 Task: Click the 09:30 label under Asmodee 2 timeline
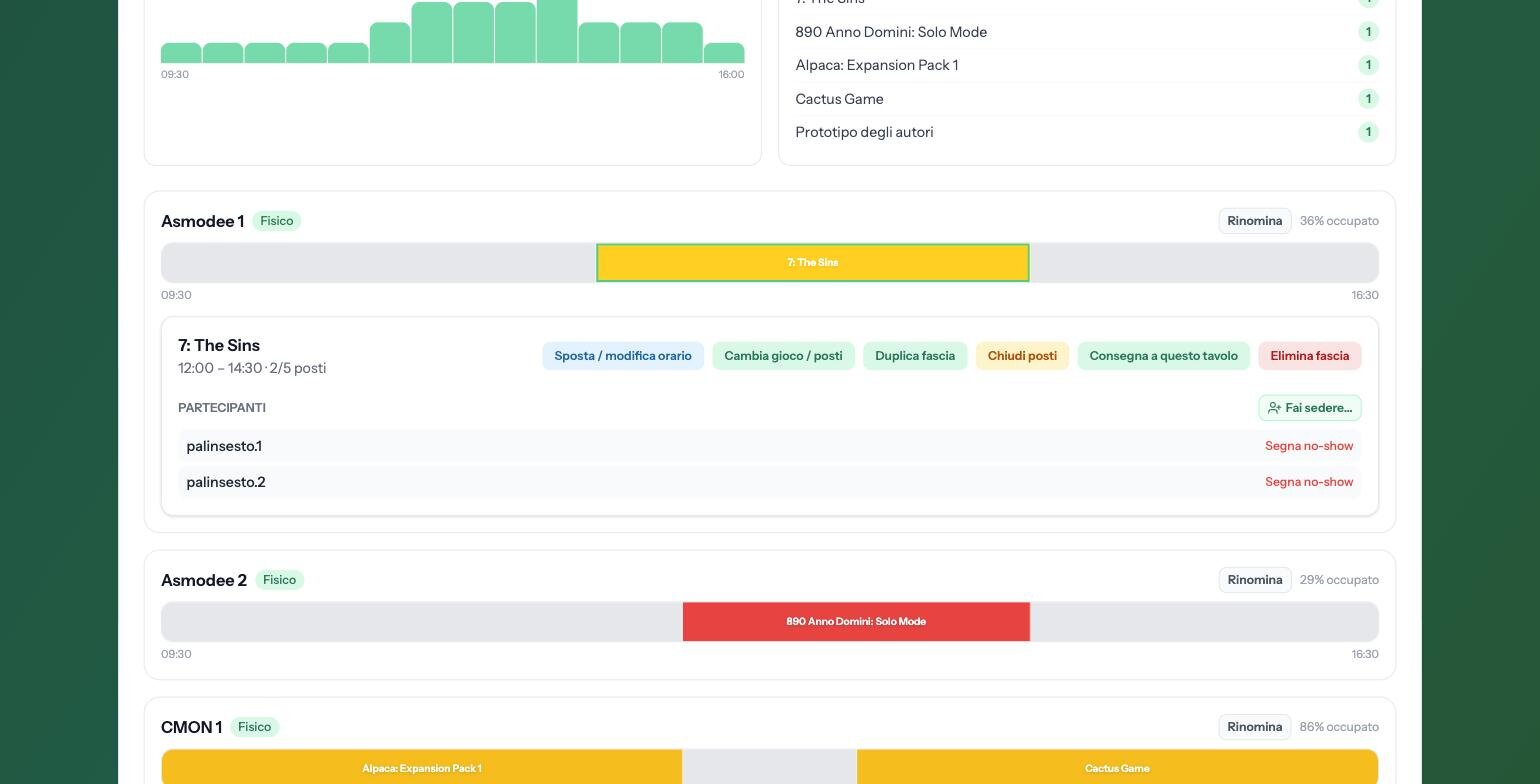(176, 654)
